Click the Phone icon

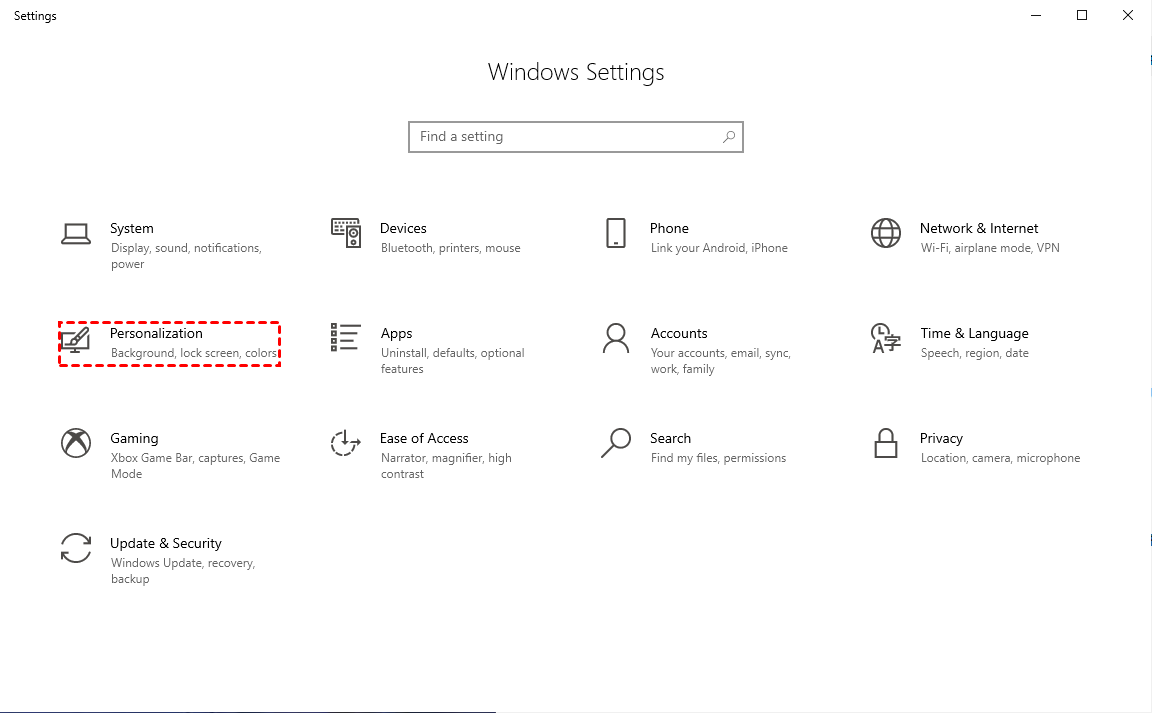tap(616, 233)
